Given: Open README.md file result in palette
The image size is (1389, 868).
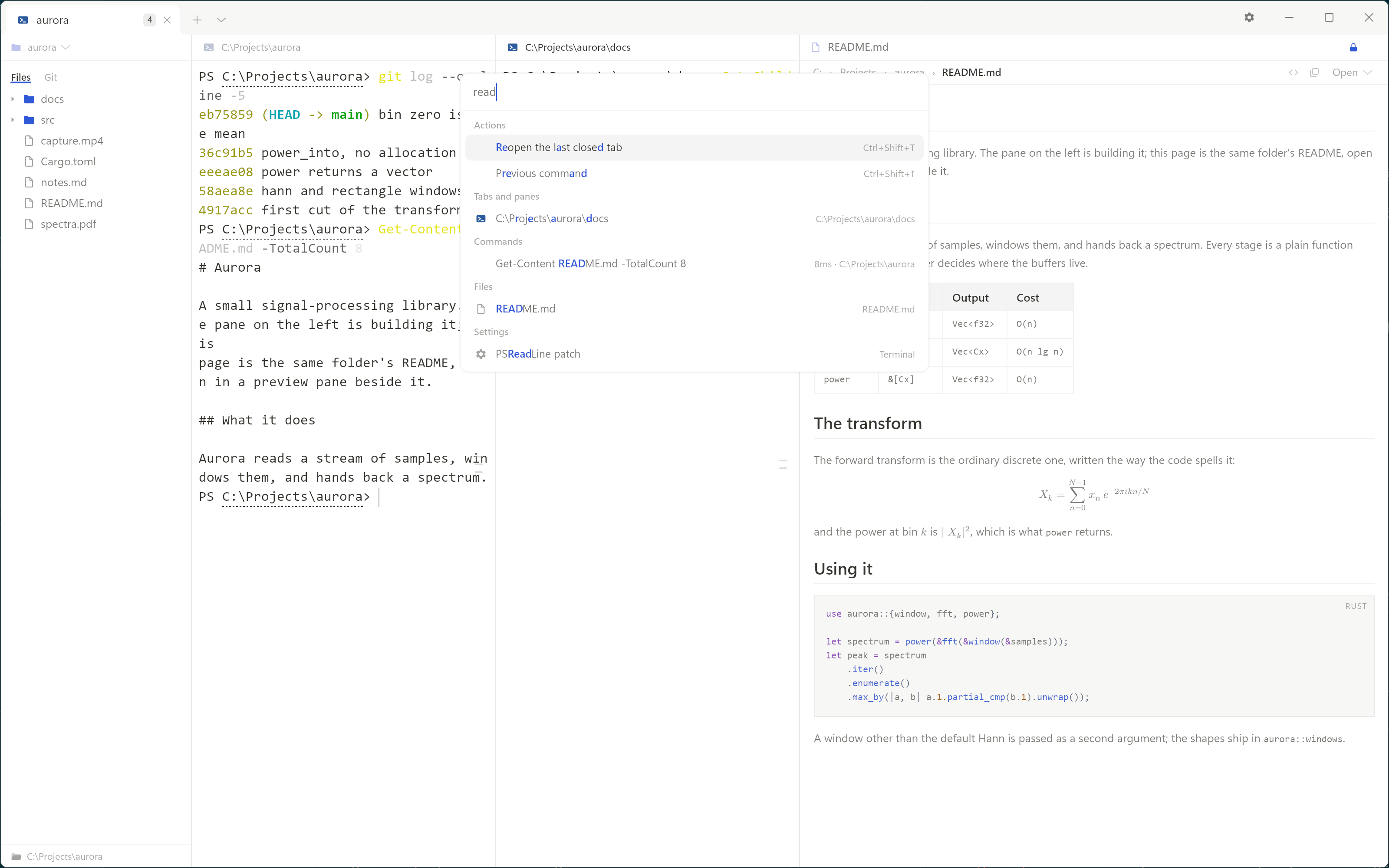Looking at the screenshot, I should point(694,309).
